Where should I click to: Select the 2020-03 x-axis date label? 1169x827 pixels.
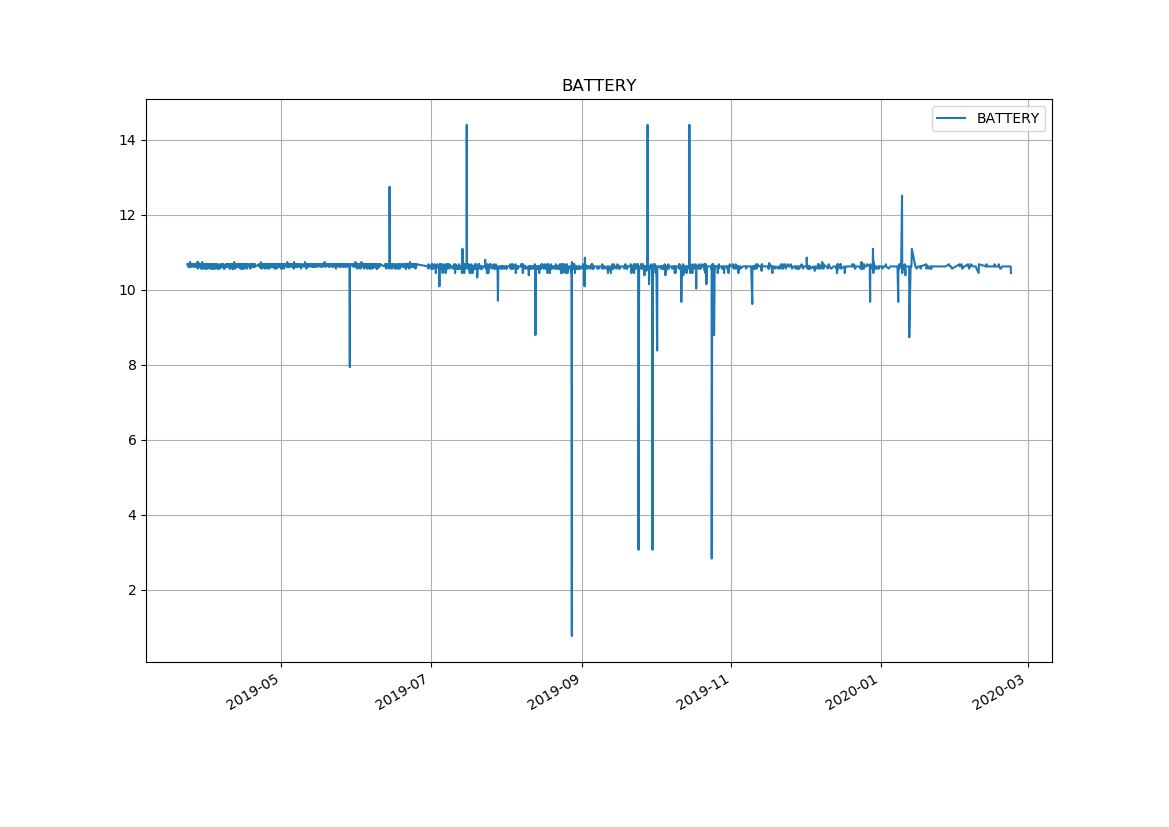click(x=1001, y=692)
